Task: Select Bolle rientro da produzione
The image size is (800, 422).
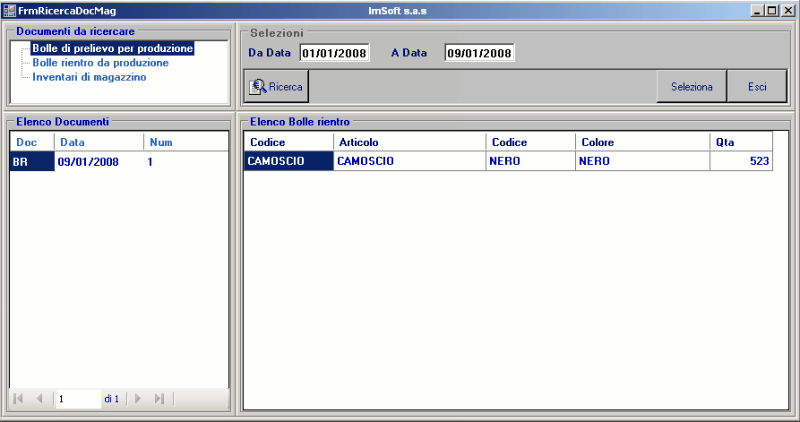Action: click(101, 63)
